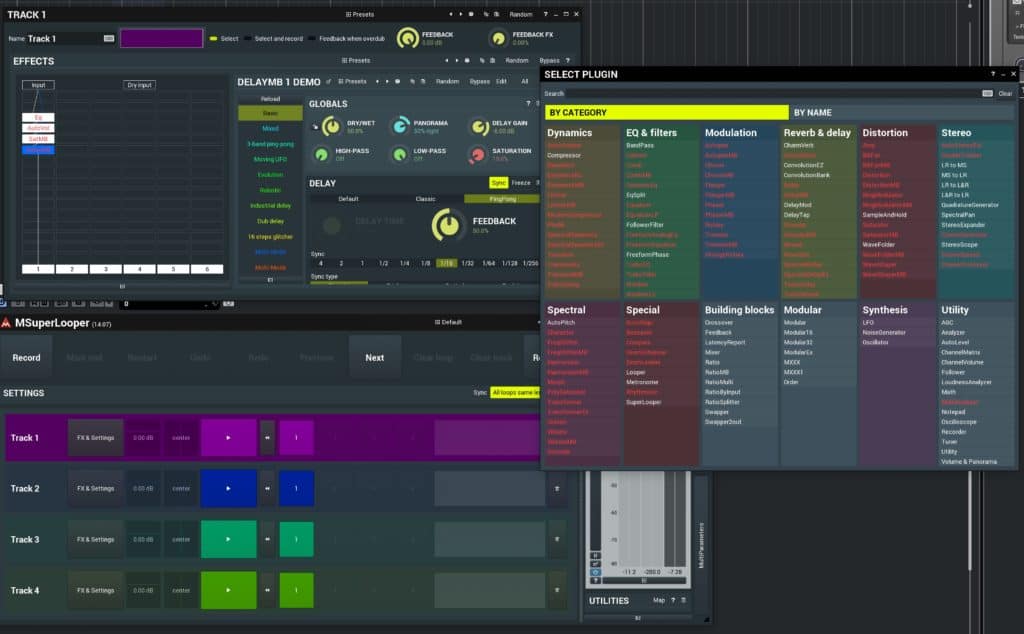1024x634 pixels.
Task: Adjust the High-Pass knob
Action: point(321,154)
